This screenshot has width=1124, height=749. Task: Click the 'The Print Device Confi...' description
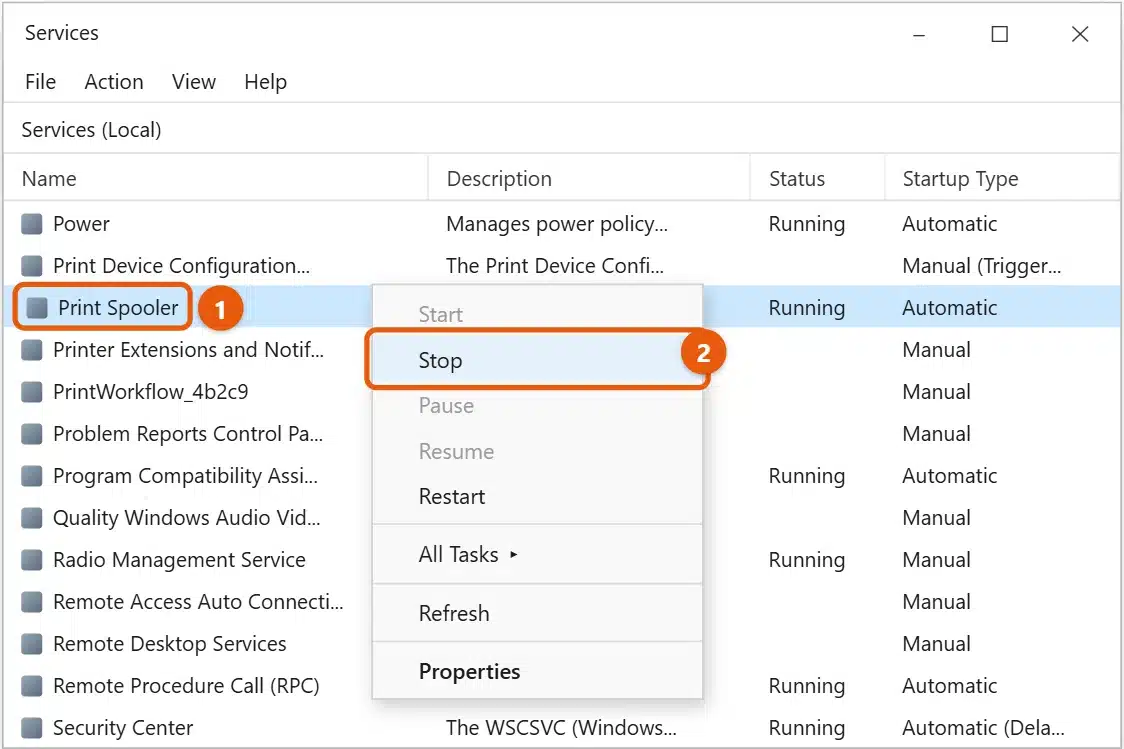(x=555, y=266)
